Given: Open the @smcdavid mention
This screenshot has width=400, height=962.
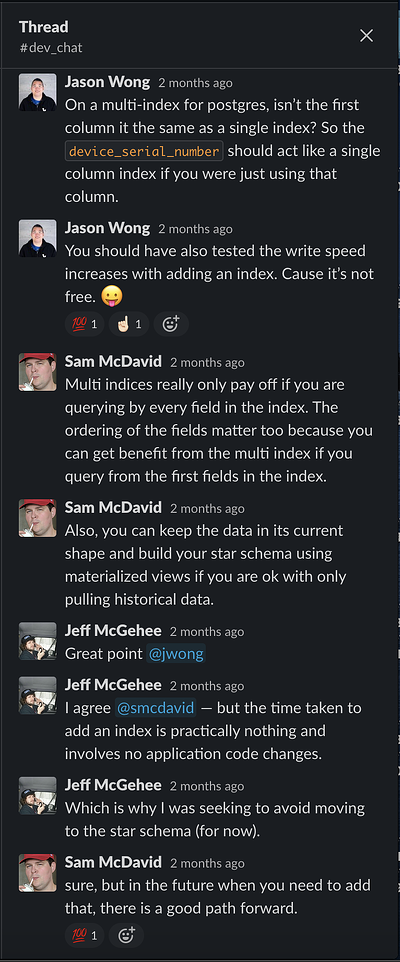Looking at the screenshot, I should click(x=156, y=708).
